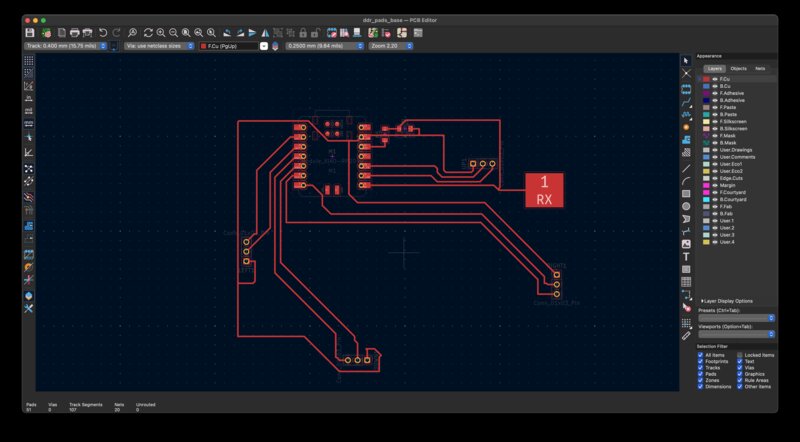Open the Track width dropdown
800x442 pixels.
(x=68, y=46)
